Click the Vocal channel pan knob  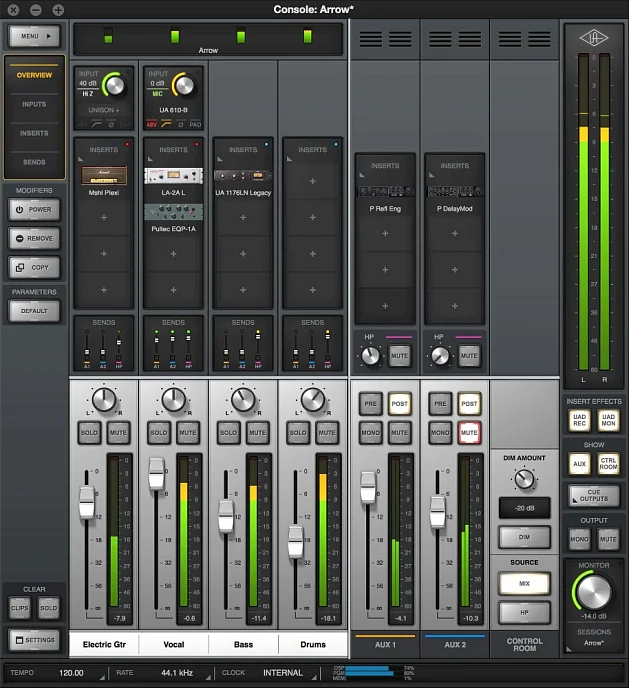[x=174, y=401]
